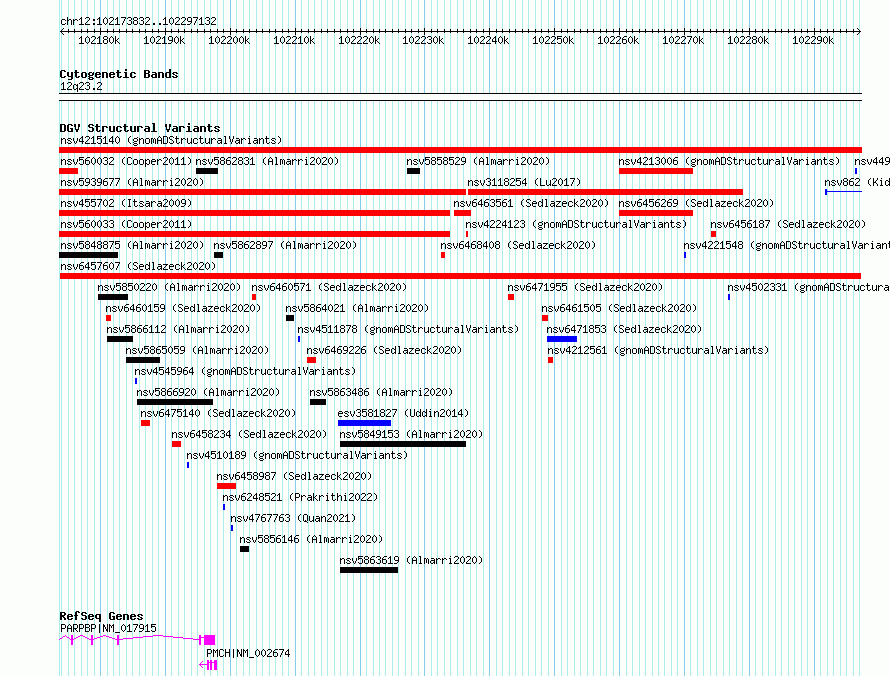The width and height of the screenshot is (890, 676).
Task: Open nsv4212561 gnomAD variant label
Action: click(658, 350)
